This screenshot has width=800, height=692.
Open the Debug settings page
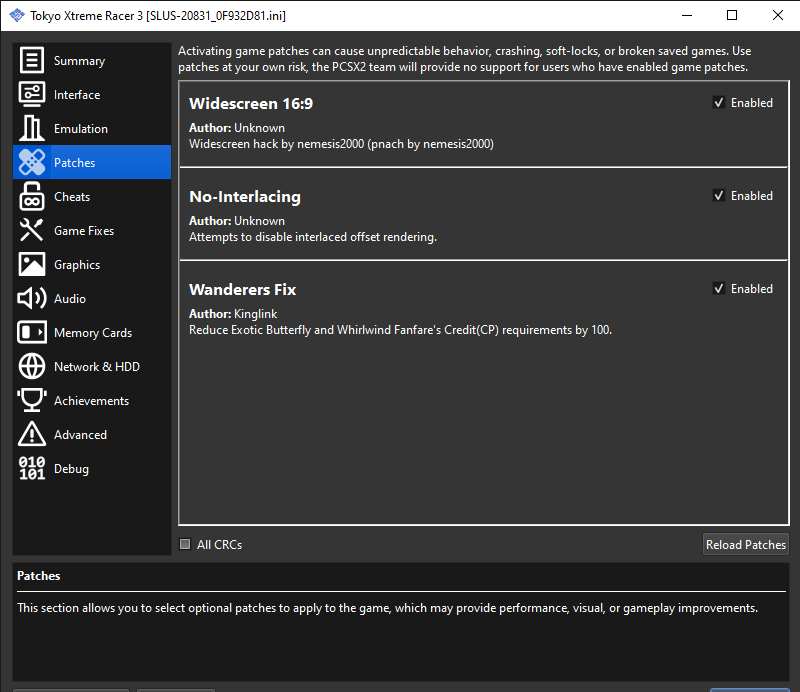tap(92, 468)
